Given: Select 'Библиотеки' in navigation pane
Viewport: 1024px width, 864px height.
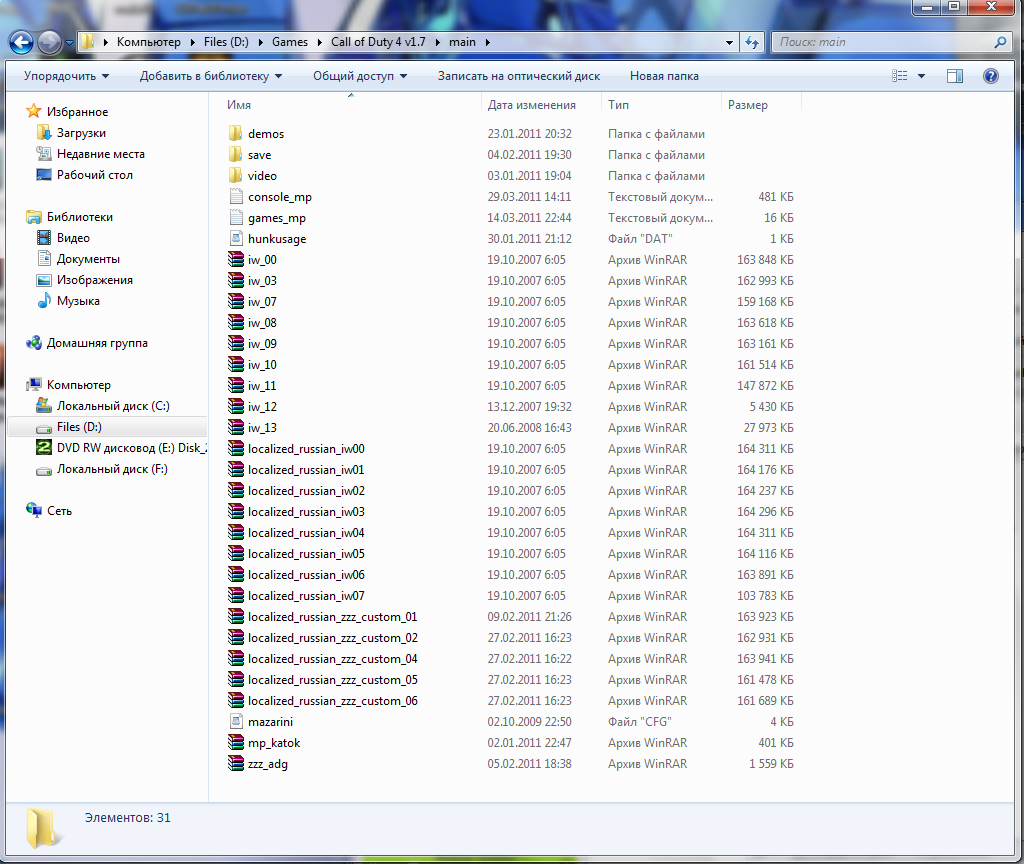Looking at the screenshot, I should click(x=80, y=217).
